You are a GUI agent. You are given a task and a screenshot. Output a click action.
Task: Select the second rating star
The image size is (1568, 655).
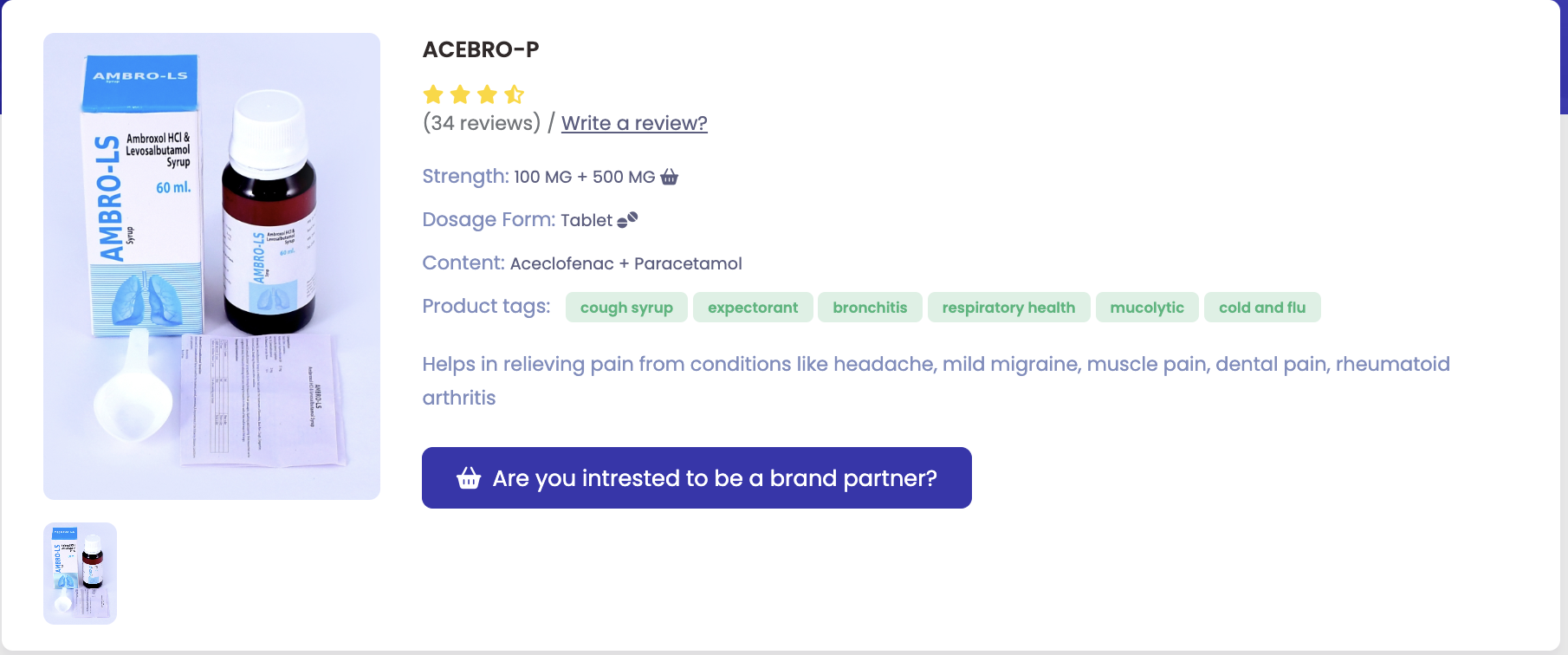[461, 94]
